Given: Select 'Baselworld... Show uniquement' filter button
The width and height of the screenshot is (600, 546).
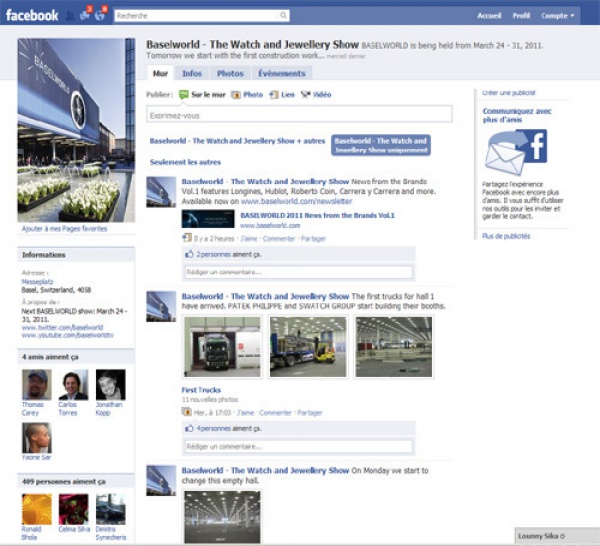Looking at the screenshot, I should (x=381, y=145).
